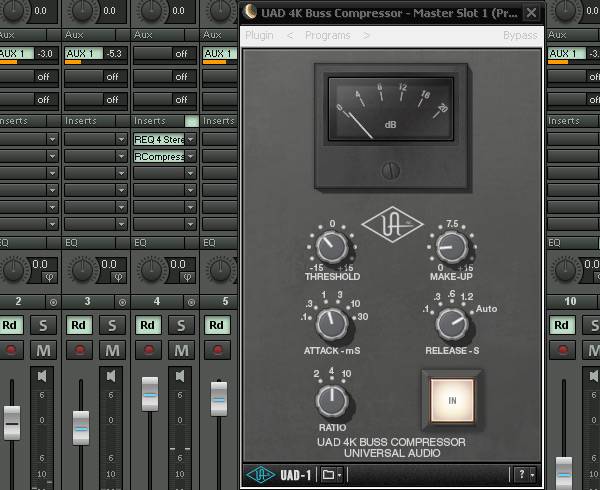Bypass the 4K Buss Compressor plugin
Screen dimensions: 600x490
pos(520,36)
